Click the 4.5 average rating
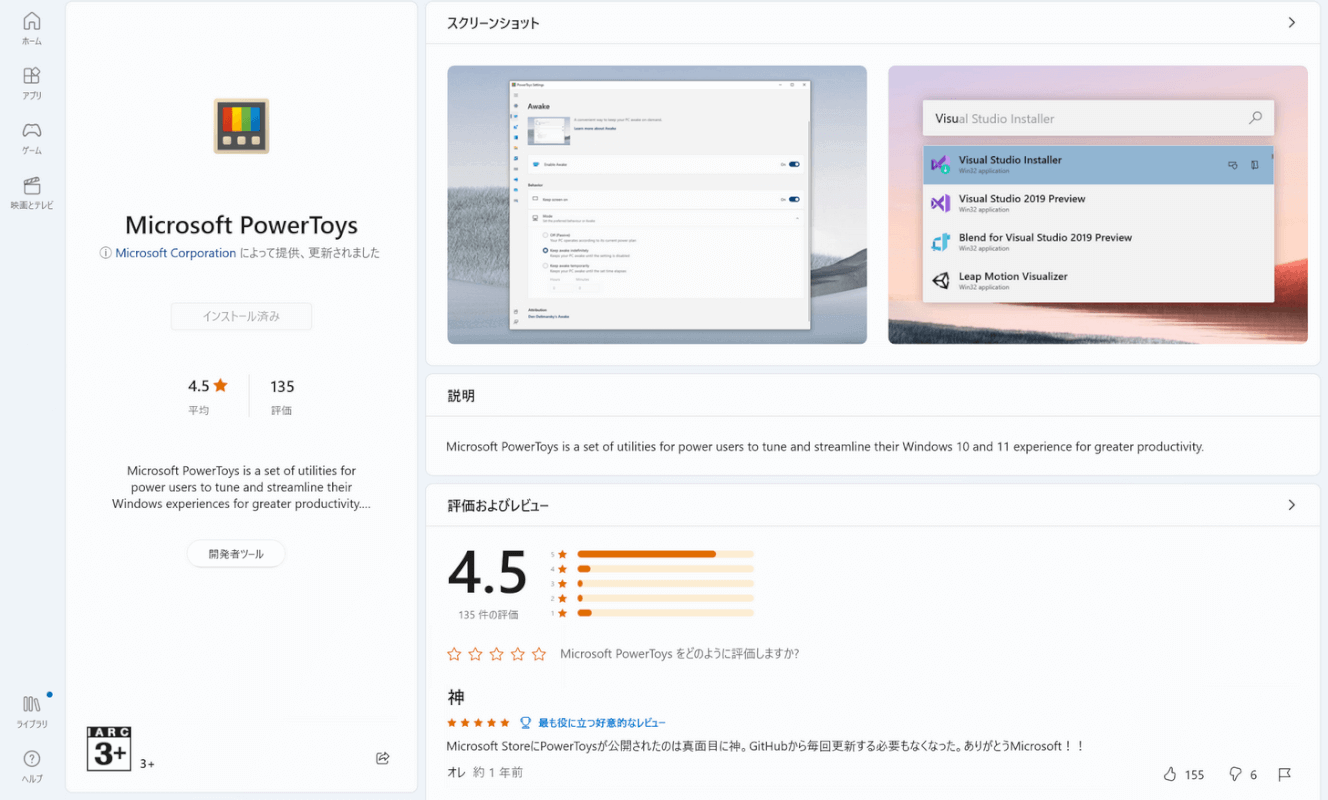Screen dimensions: 1328x800 tap(208, 386)
